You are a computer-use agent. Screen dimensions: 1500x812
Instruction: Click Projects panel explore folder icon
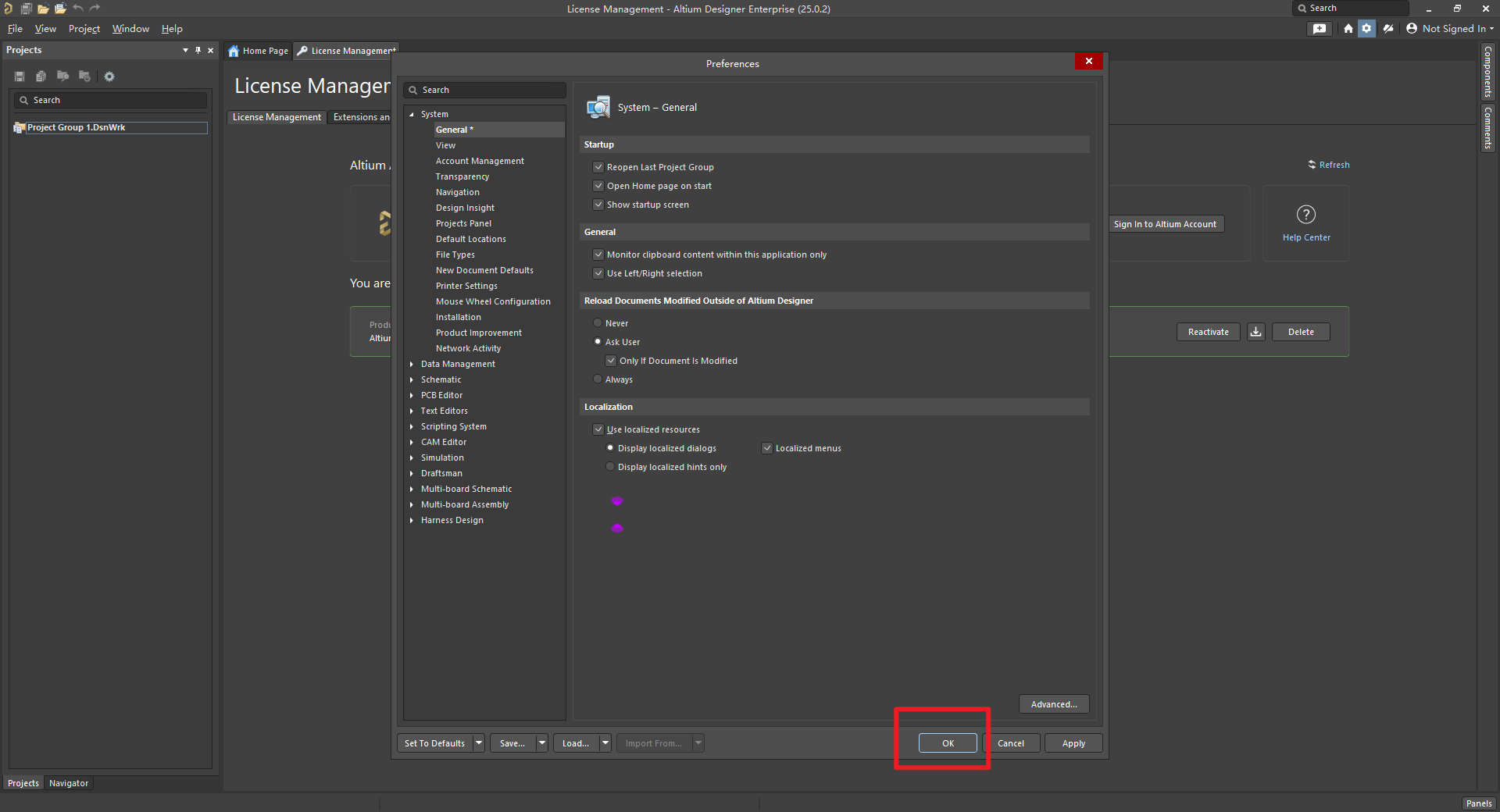coord(62,77)
